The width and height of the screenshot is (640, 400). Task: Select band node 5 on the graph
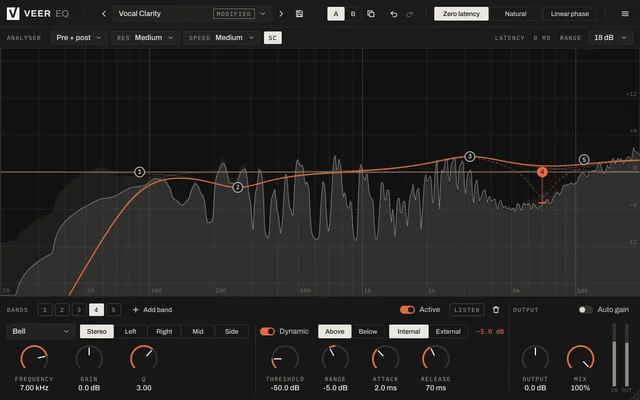point(584,160)
